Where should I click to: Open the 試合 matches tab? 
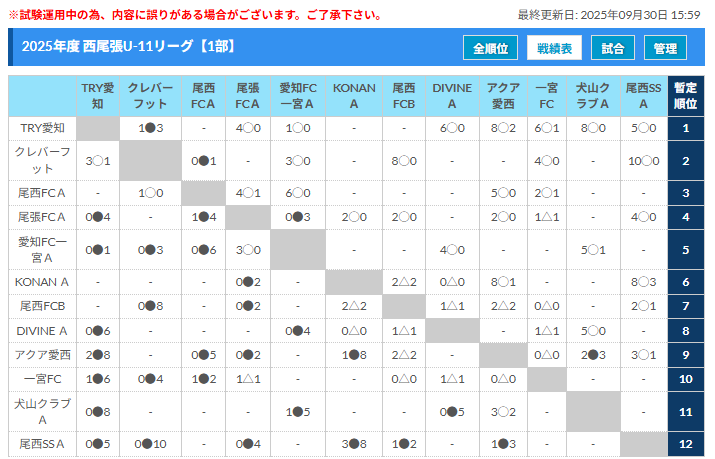click(x=613, y=48)
